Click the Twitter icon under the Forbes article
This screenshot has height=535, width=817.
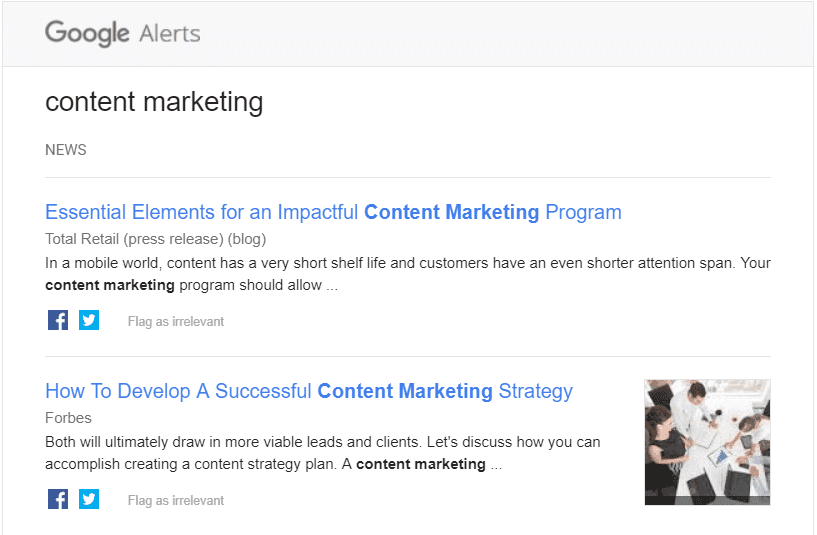tap(89, 499)
